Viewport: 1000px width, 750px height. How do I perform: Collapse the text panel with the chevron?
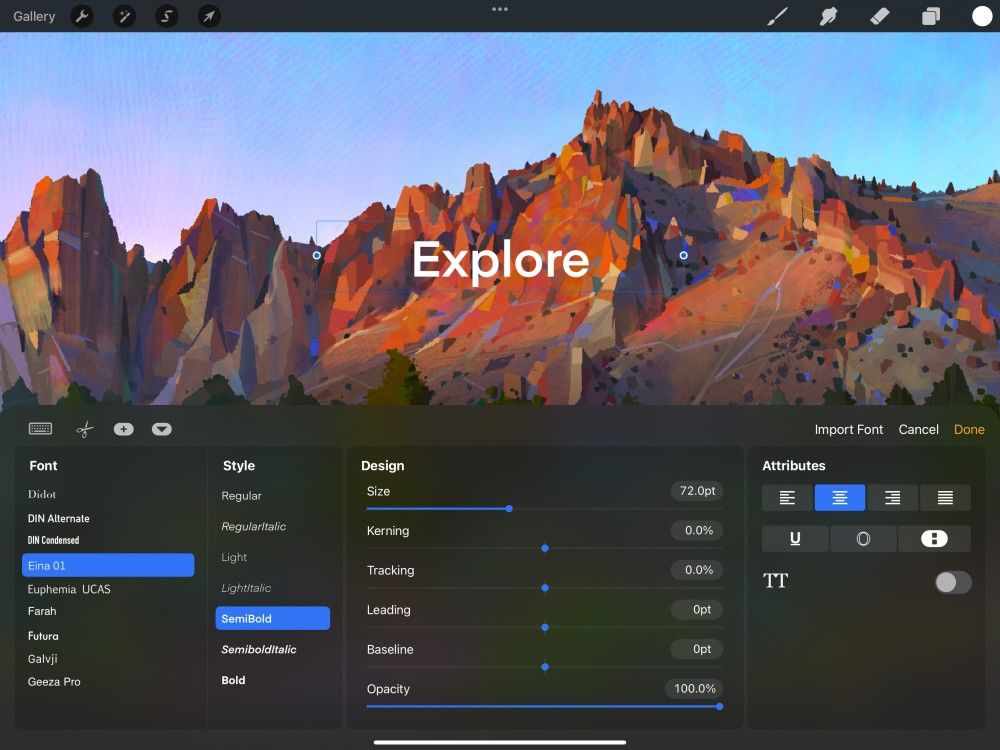click(162, 428)
